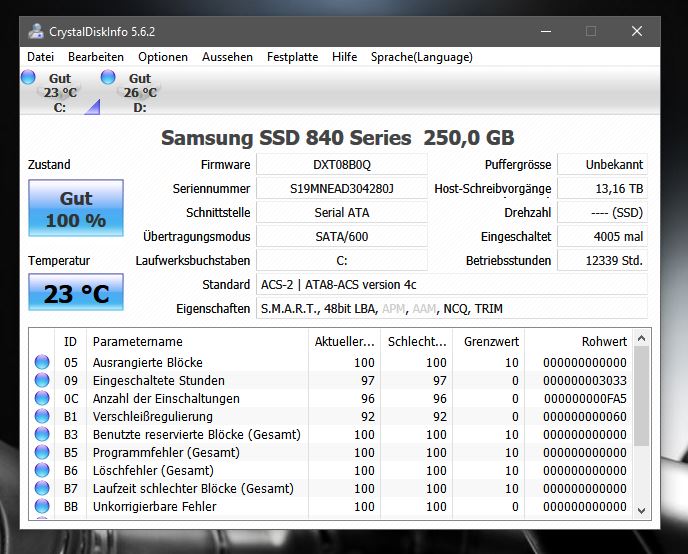Image resolution: width=688 pixels, height=554 pixels.
Task: Switch to the D: disk (26 °C)
Action: click(140, 93)
